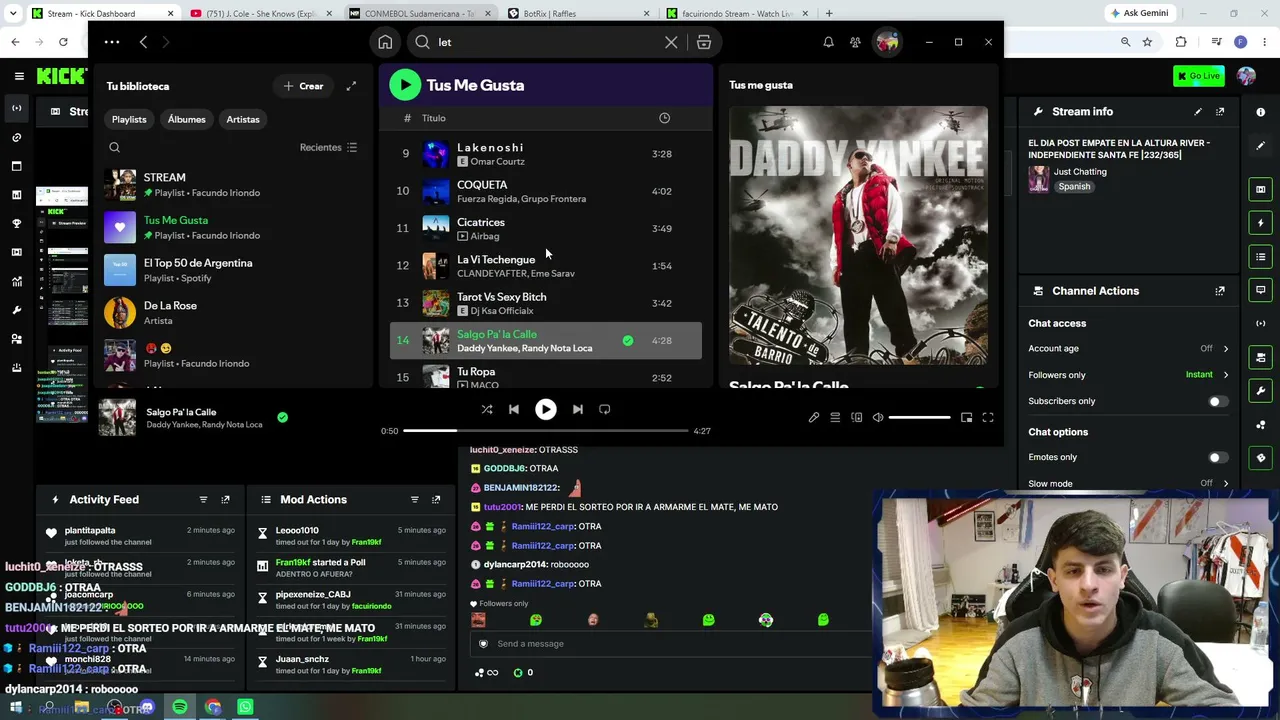Viewport: 1280px width, 720px height.
Task: Go to Spotify Home
Action: point(385,42)
